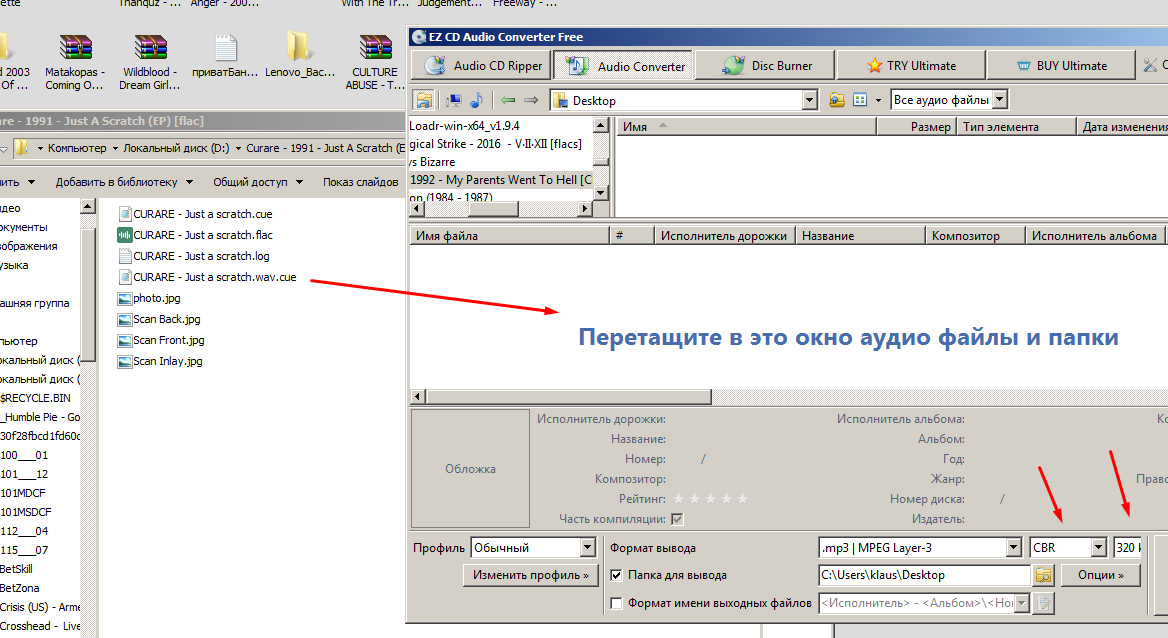The width and height of the screenshot is (1168, 638).
Task: Click the computer/desktop location icon
Action: click(453, 100)
